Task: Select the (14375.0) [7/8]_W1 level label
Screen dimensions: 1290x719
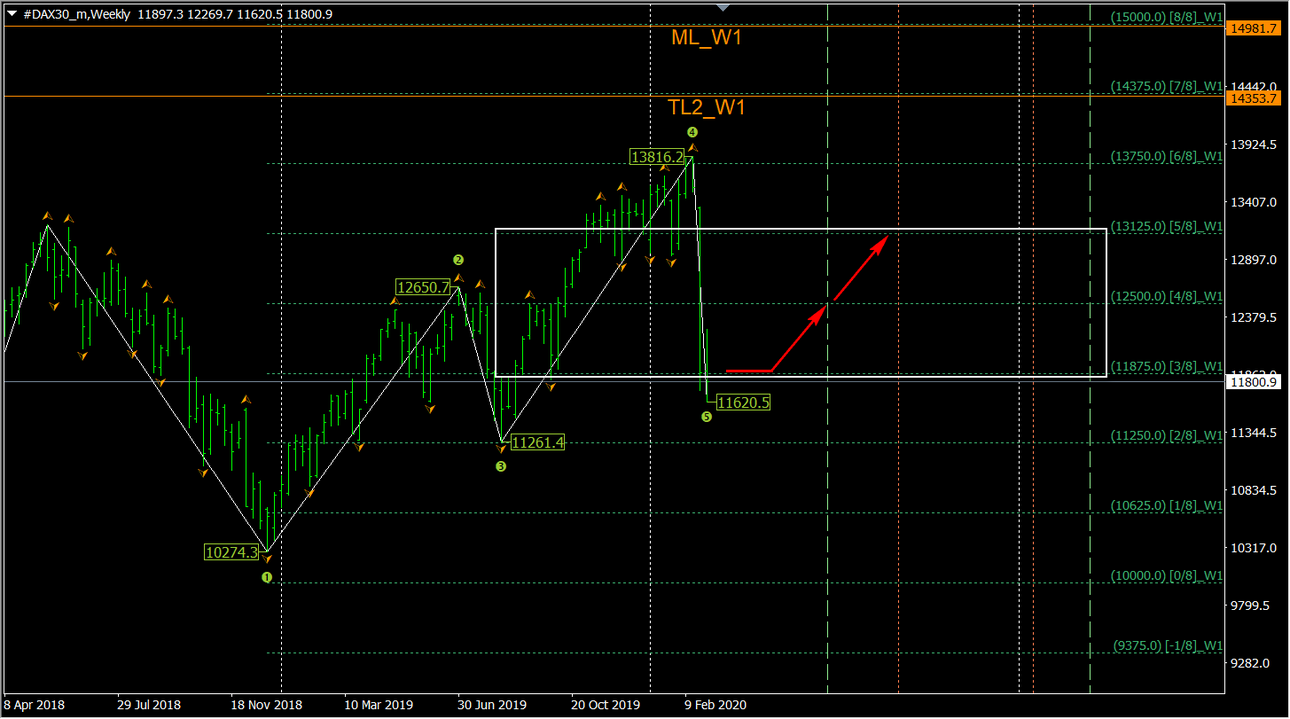Action: coord(1168,86)
